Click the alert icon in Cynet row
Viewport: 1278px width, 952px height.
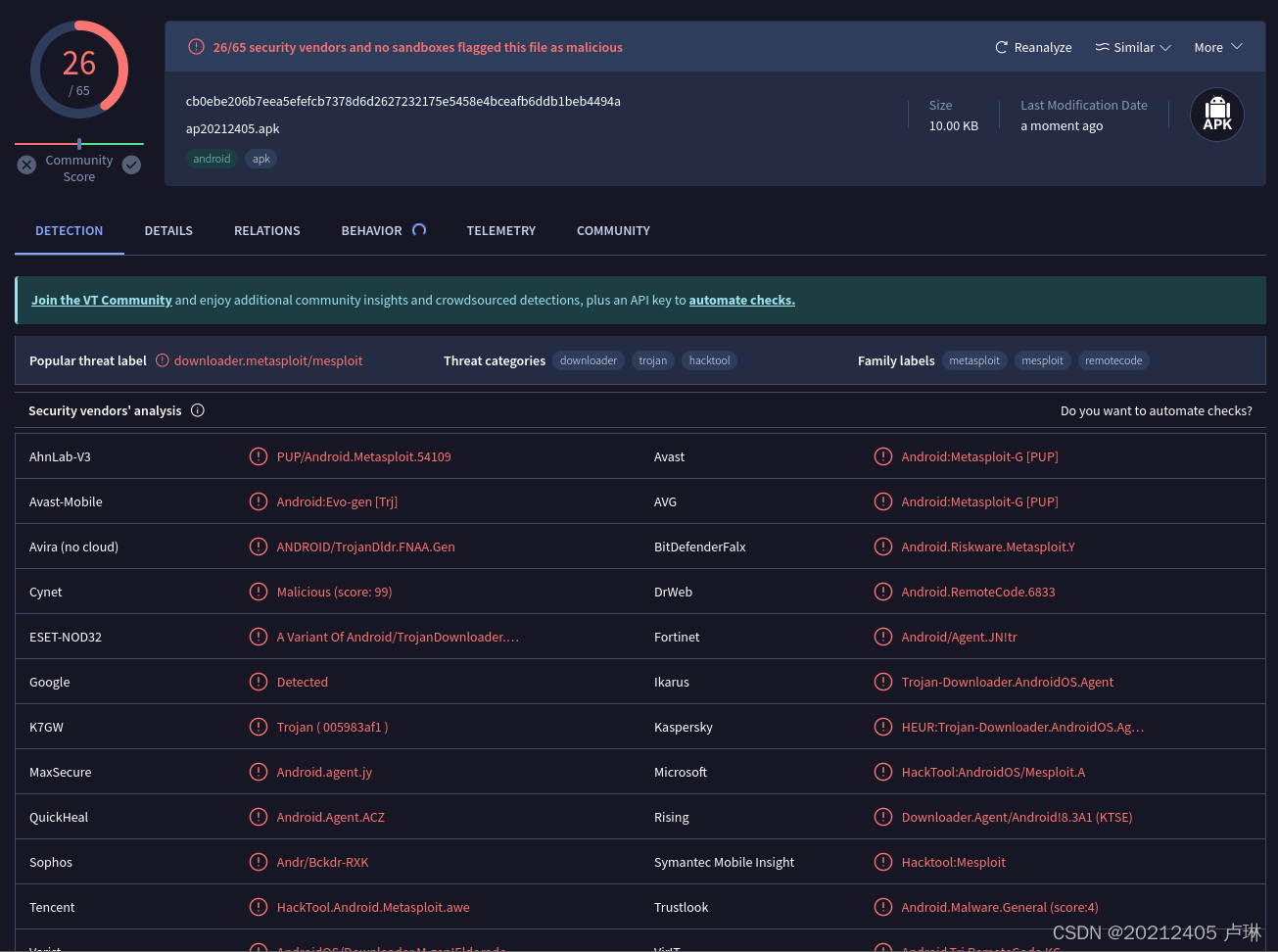(259, 592)
